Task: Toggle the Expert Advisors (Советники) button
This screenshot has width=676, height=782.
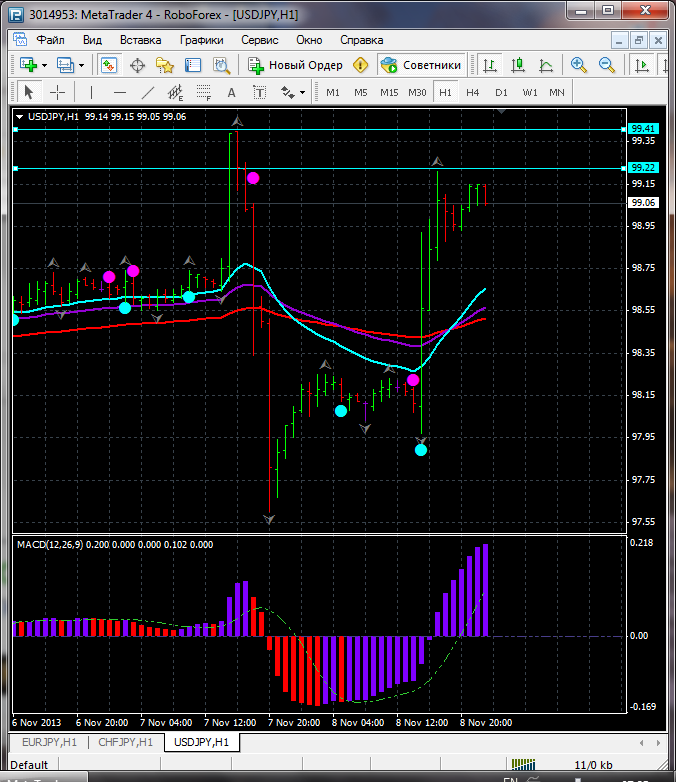Action: 421,65
